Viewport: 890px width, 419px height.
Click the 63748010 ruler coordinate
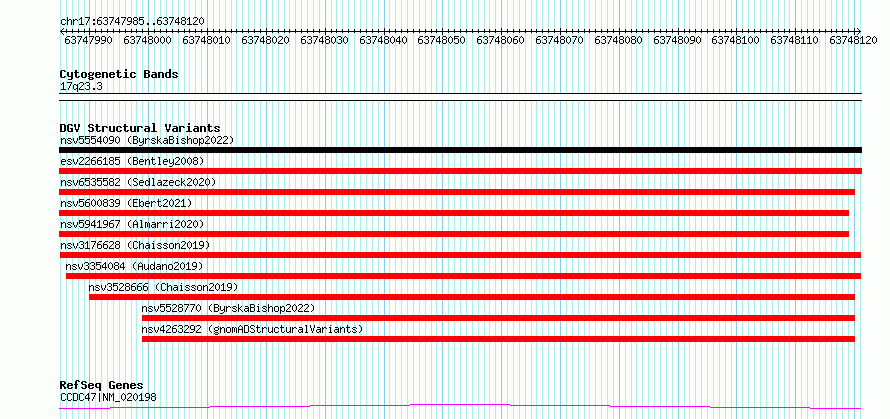click(206, 40)
